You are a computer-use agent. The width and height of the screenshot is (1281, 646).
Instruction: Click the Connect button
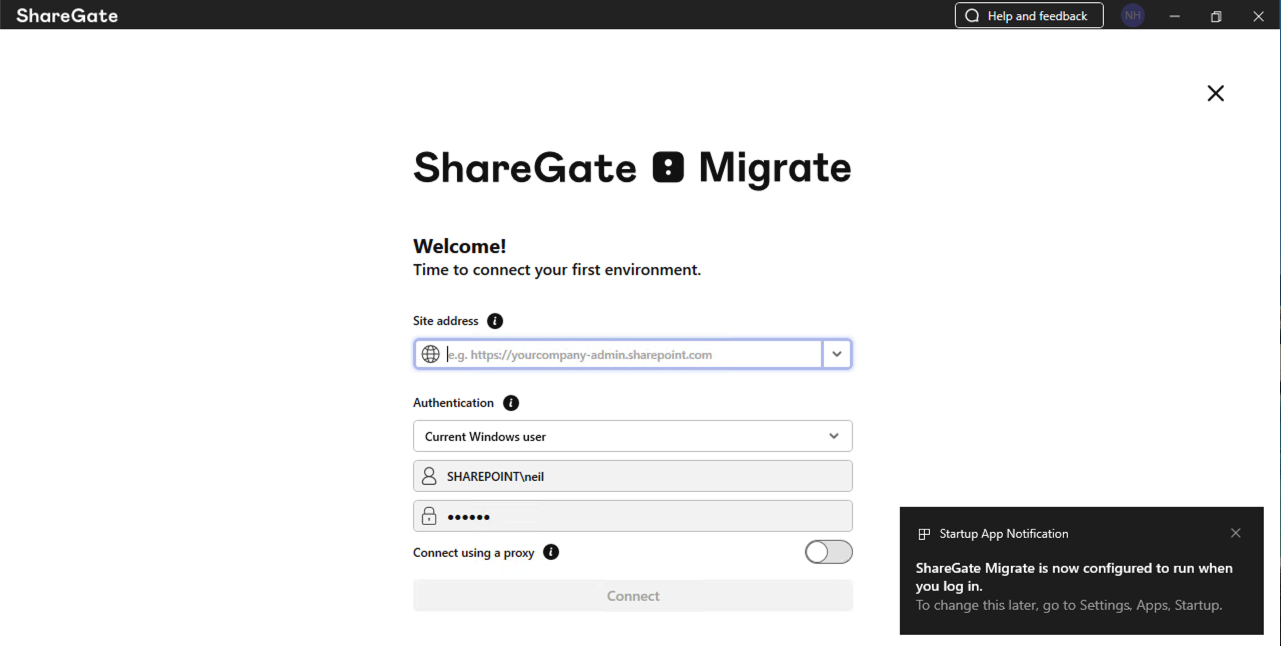tap(633, 596)
